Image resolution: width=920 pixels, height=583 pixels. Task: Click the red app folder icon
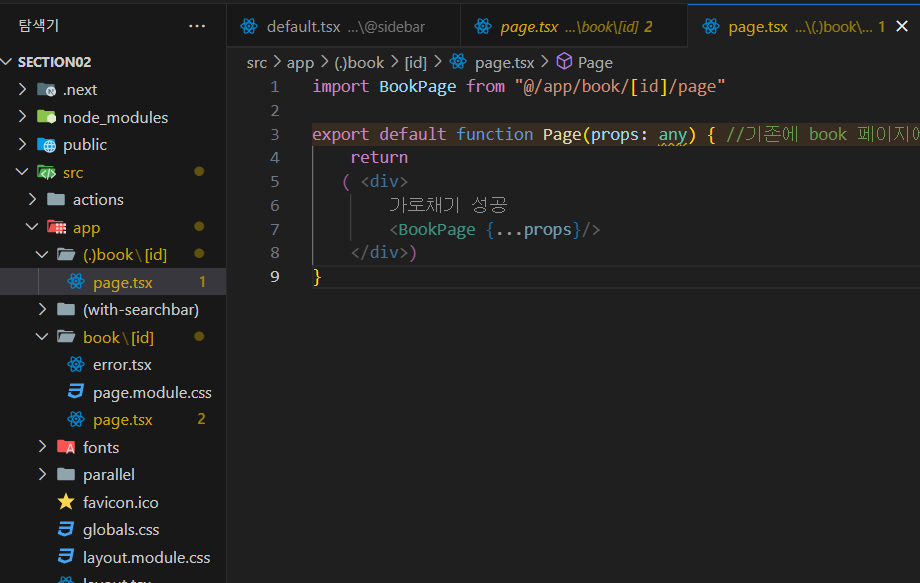(56, 227)
